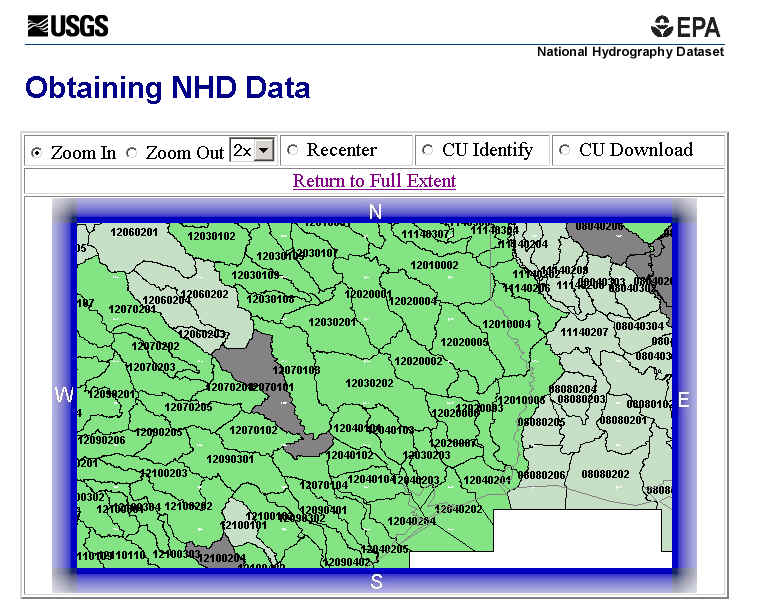Pan map west using W marker
Image resolution: width=762 pixels, height=608 pixels.
pos(64,396)
